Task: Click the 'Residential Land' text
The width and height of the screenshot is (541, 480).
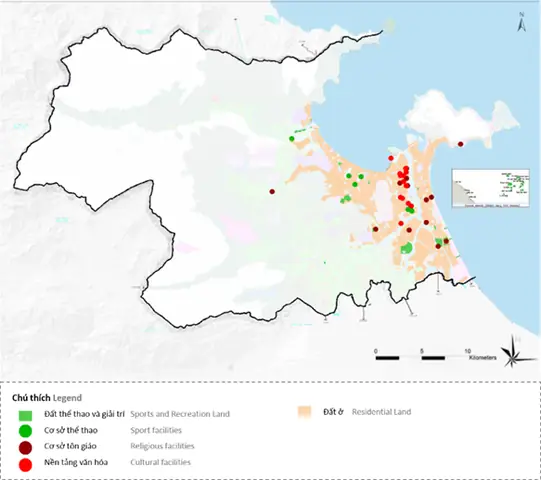Action: [x=381, y=412]
